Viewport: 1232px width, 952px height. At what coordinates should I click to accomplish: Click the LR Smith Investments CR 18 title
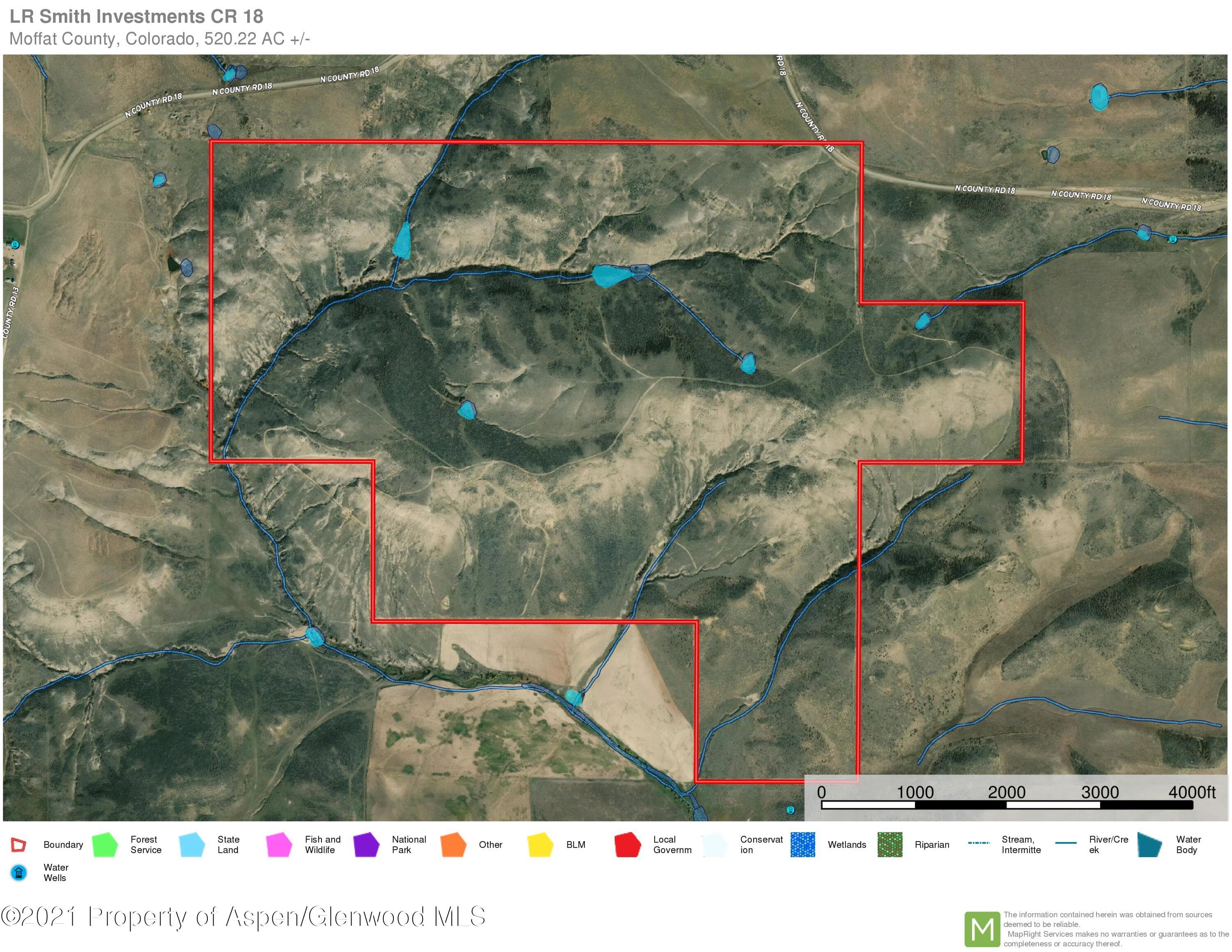[136, 16]
